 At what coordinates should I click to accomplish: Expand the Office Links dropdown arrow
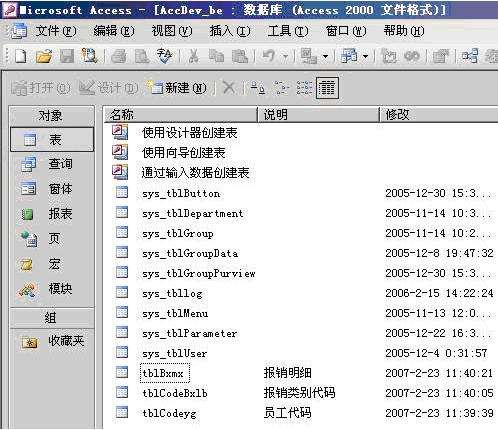[x=326, y=56]
